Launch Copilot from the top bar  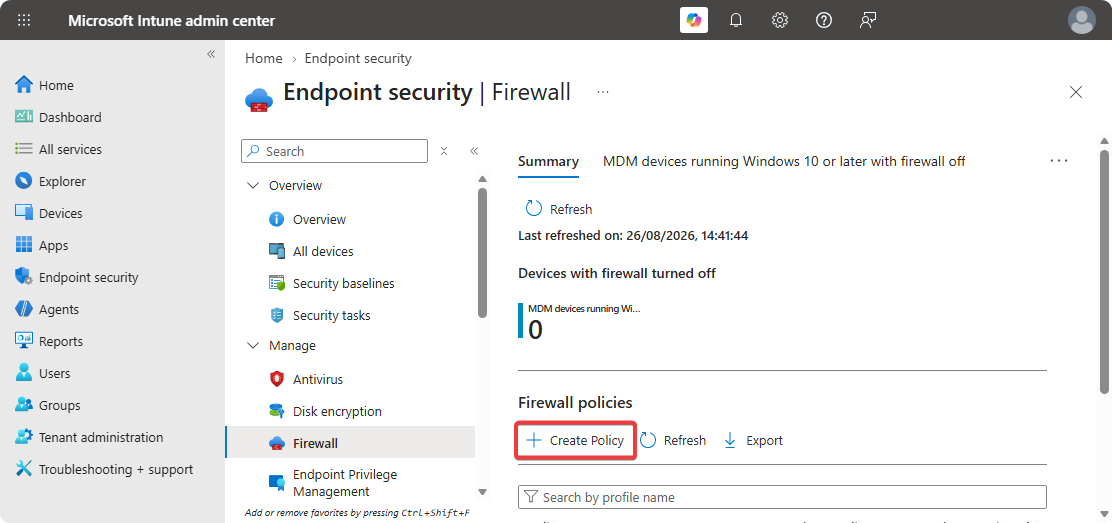[x=694, y=20]
